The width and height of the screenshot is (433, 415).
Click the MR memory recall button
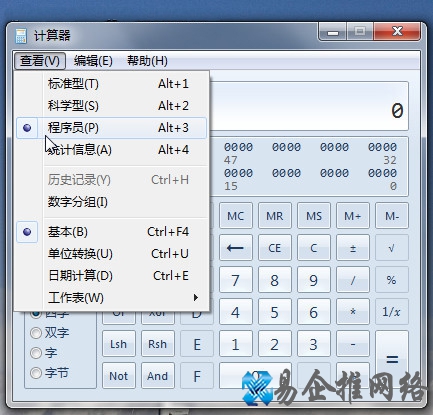pos(275,216)
